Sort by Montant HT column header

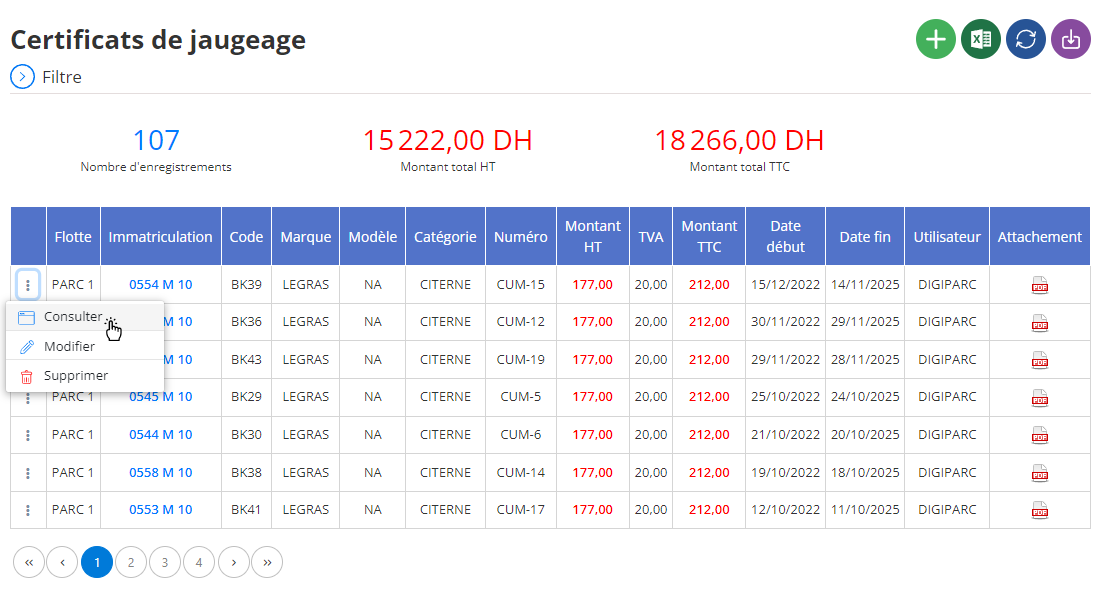pos(593,237)
